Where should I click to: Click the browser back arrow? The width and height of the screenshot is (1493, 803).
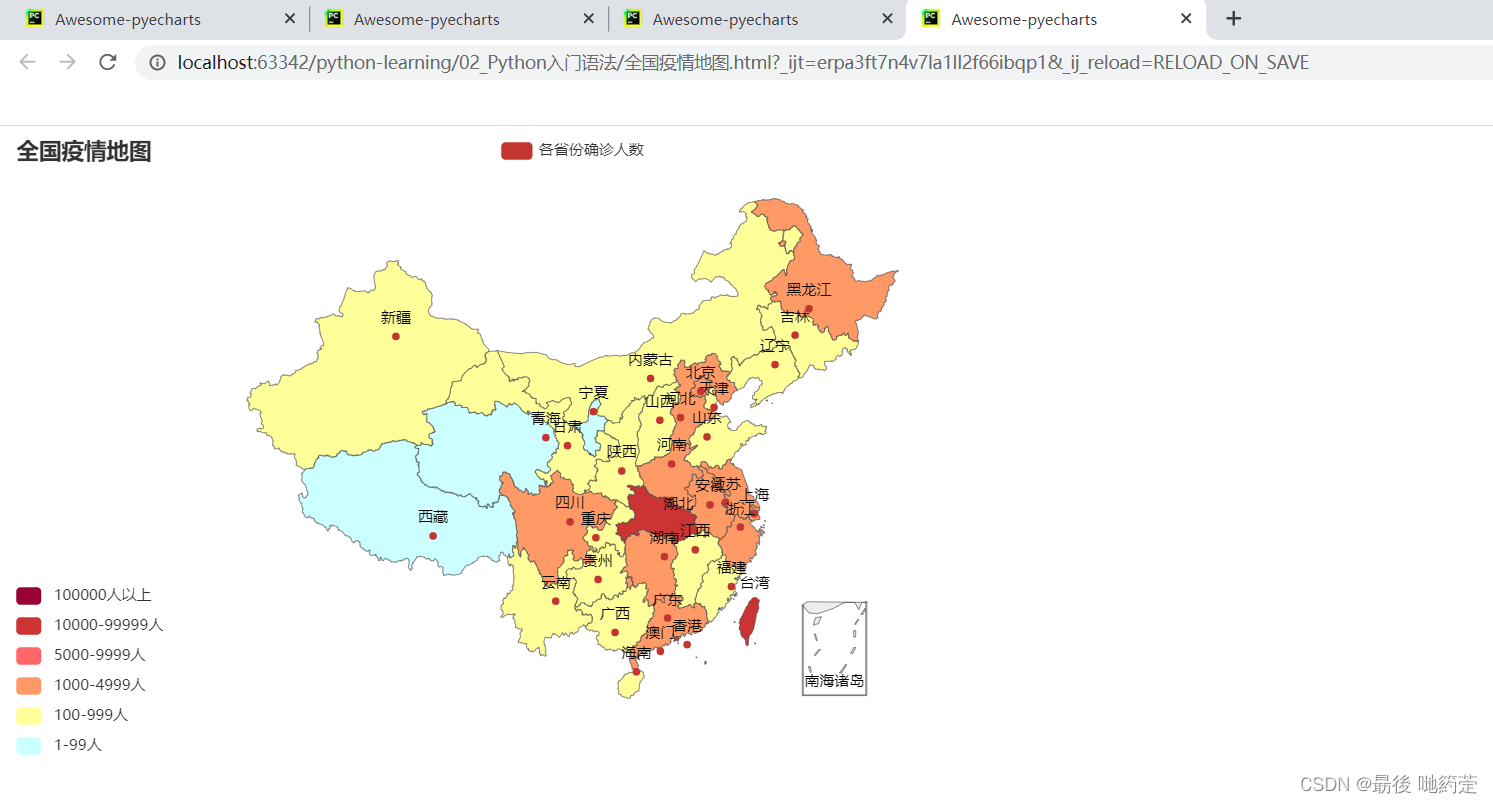click(27, 62)
